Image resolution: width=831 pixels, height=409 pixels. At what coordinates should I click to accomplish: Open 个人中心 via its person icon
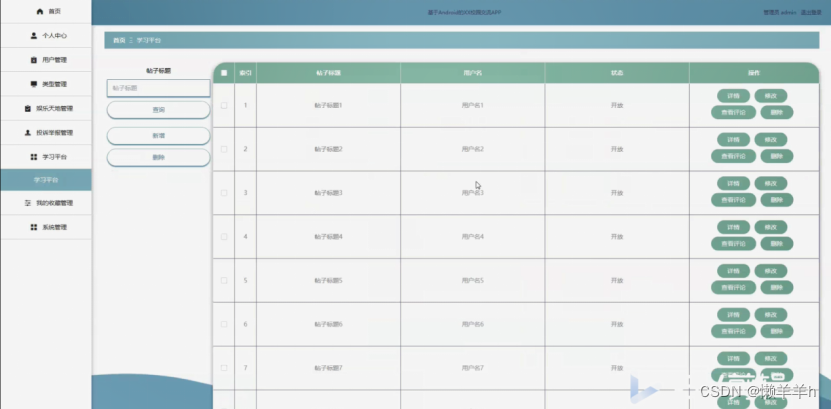(x=34, y=35)
